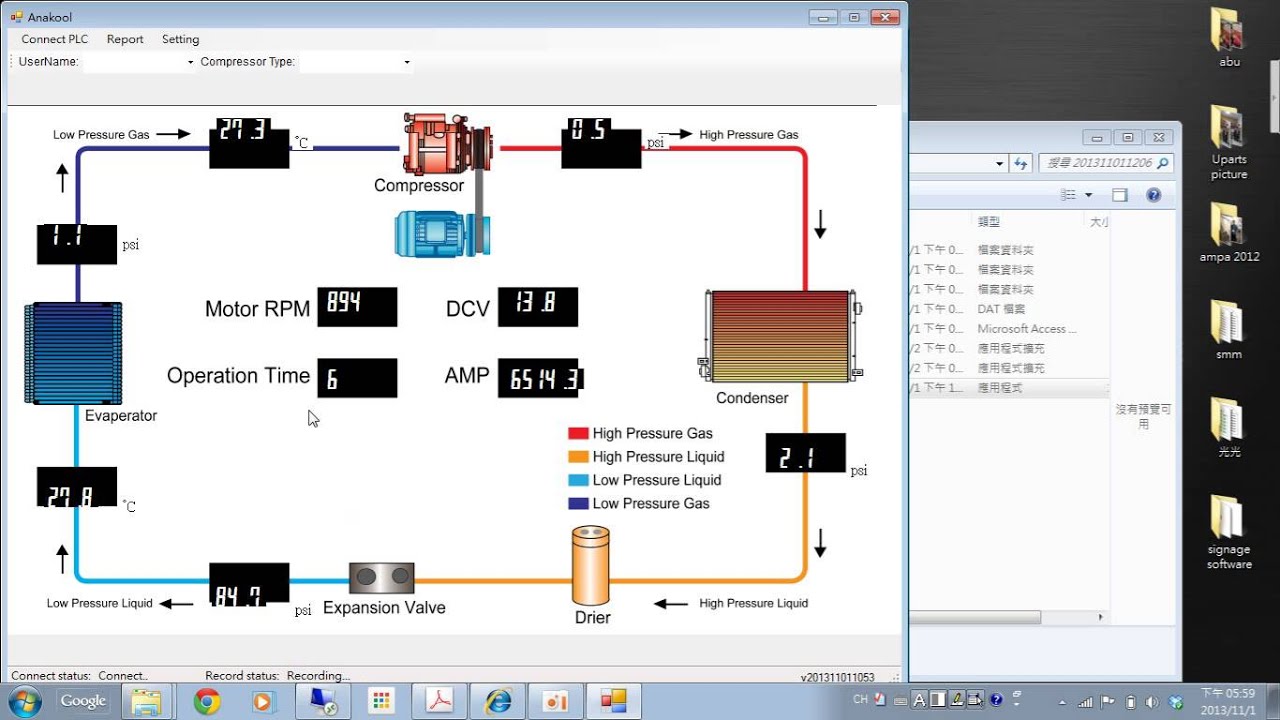Click the refresh button in Explorer window

1020,163
